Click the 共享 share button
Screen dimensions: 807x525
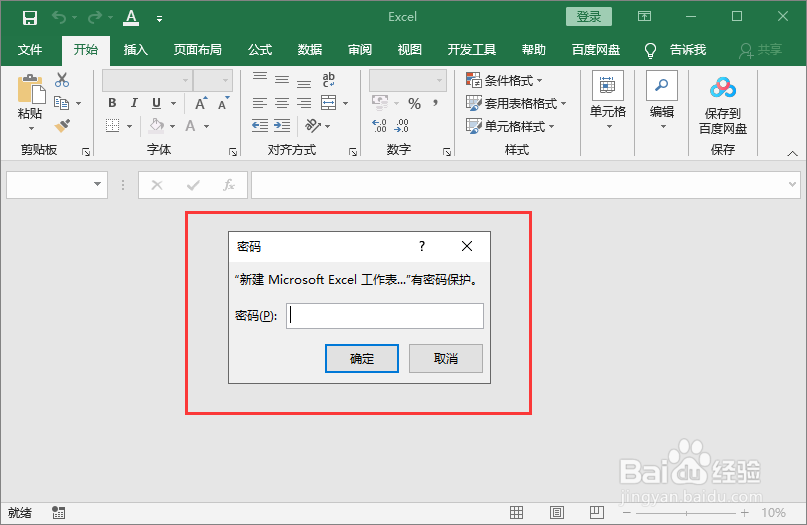click(761, 49)
